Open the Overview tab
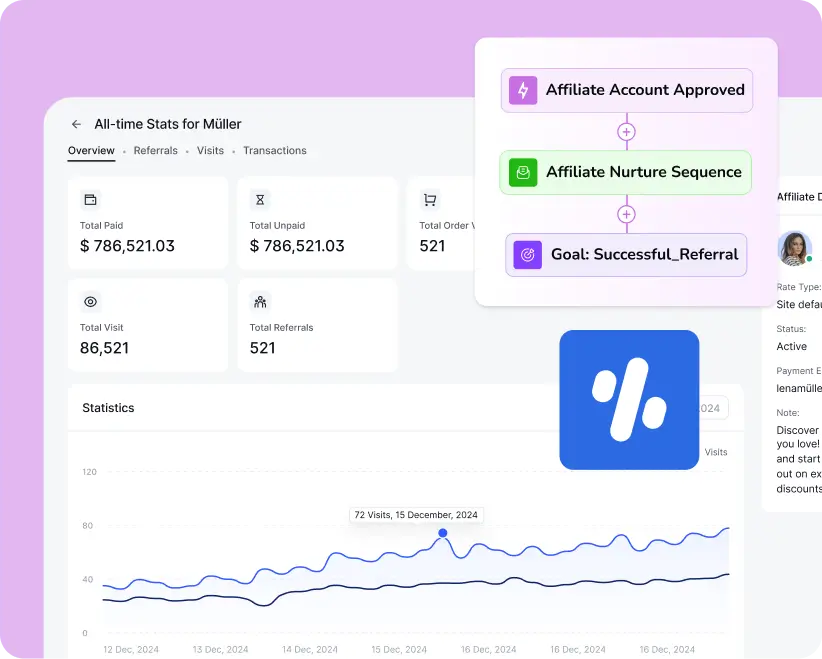Image resolution: width=822 pixels, height=659 pixels. click(x=91, y=150)
